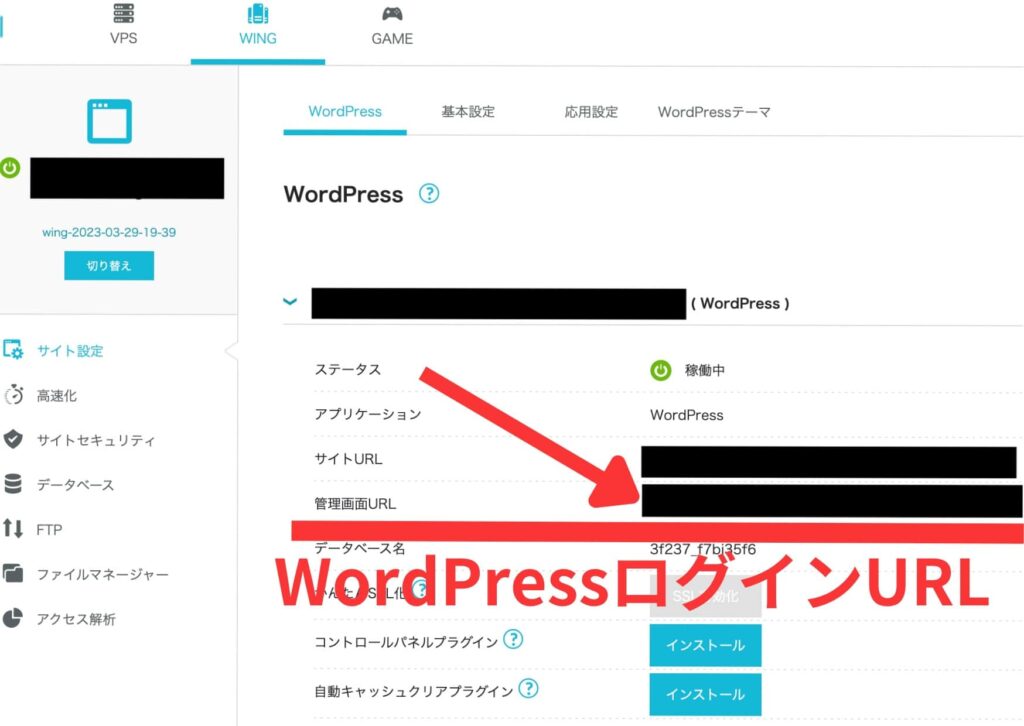Click the help icon beside WordPress heading

coord(429,193)
